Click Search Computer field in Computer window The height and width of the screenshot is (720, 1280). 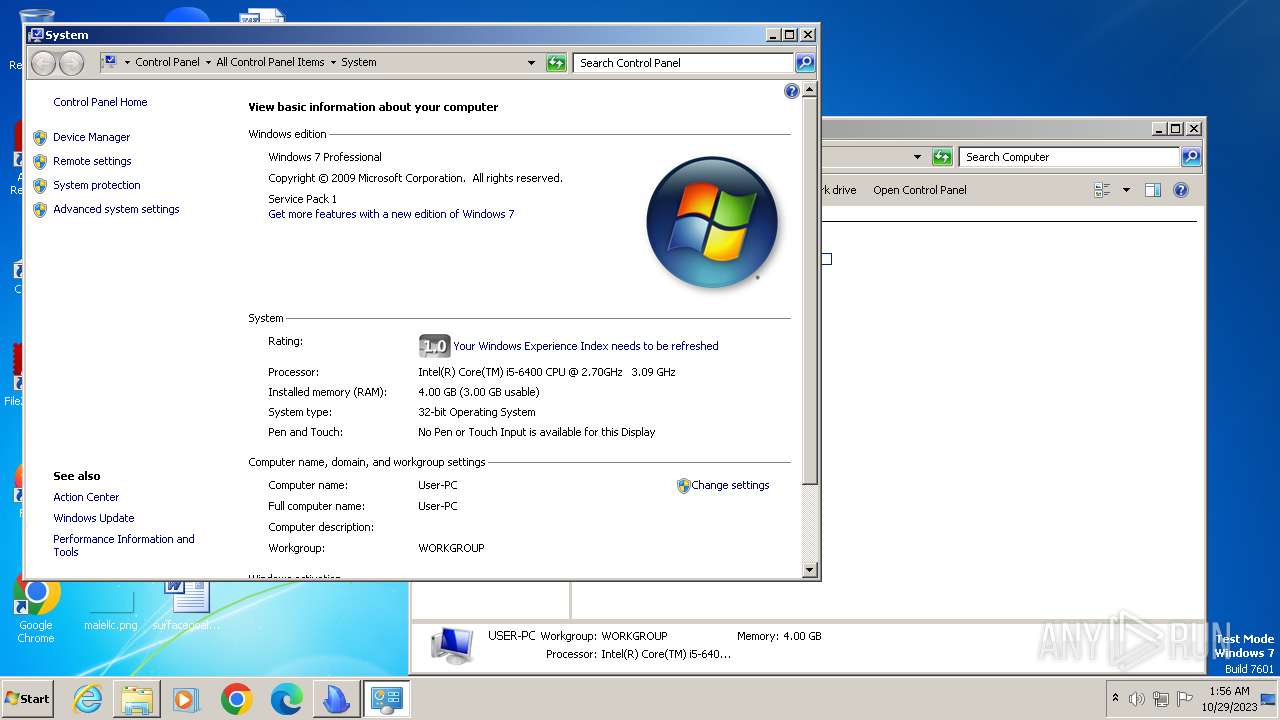pyautogui.click(x=1069, y=157)
